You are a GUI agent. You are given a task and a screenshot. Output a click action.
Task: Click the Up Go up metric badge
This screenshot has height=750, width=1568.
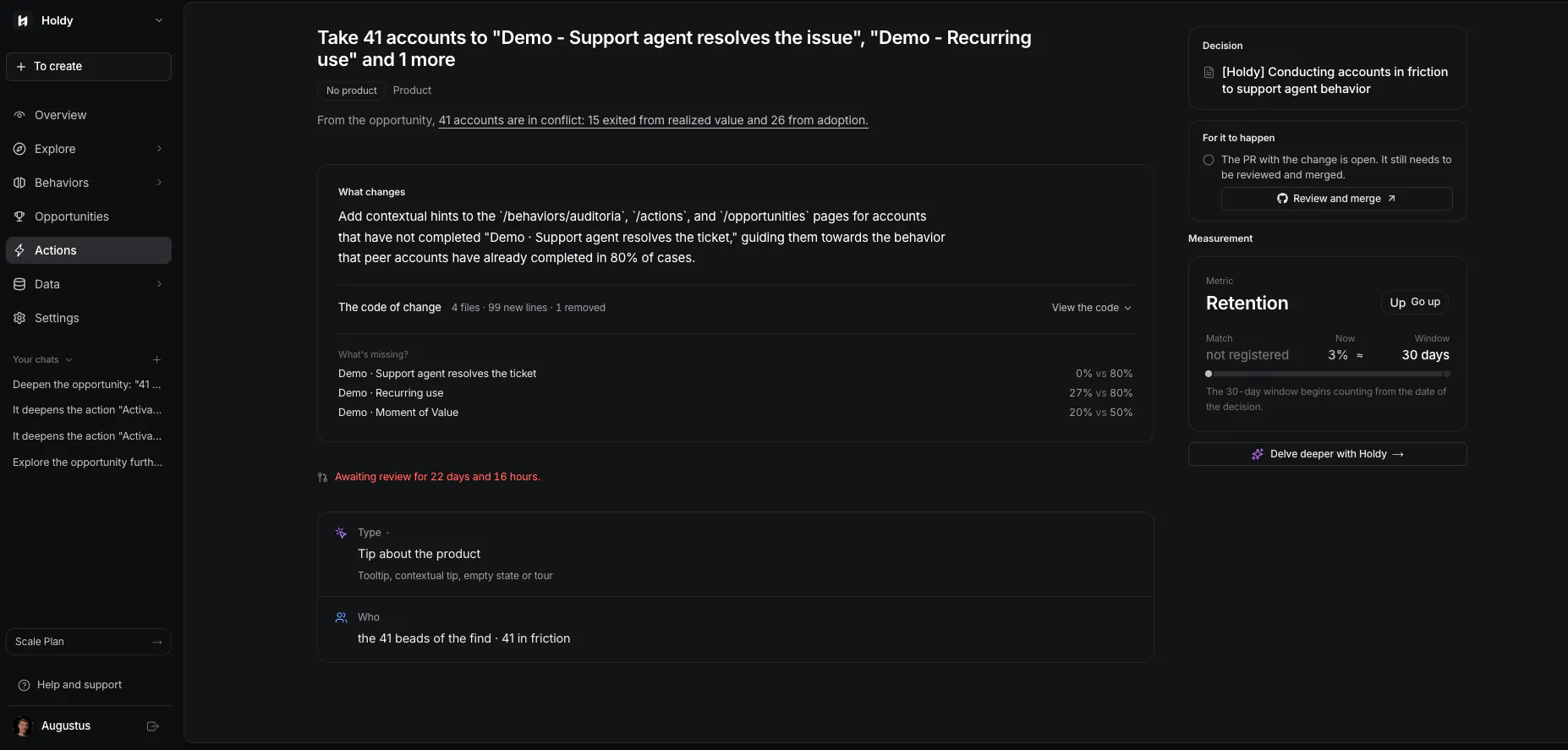1415,303
